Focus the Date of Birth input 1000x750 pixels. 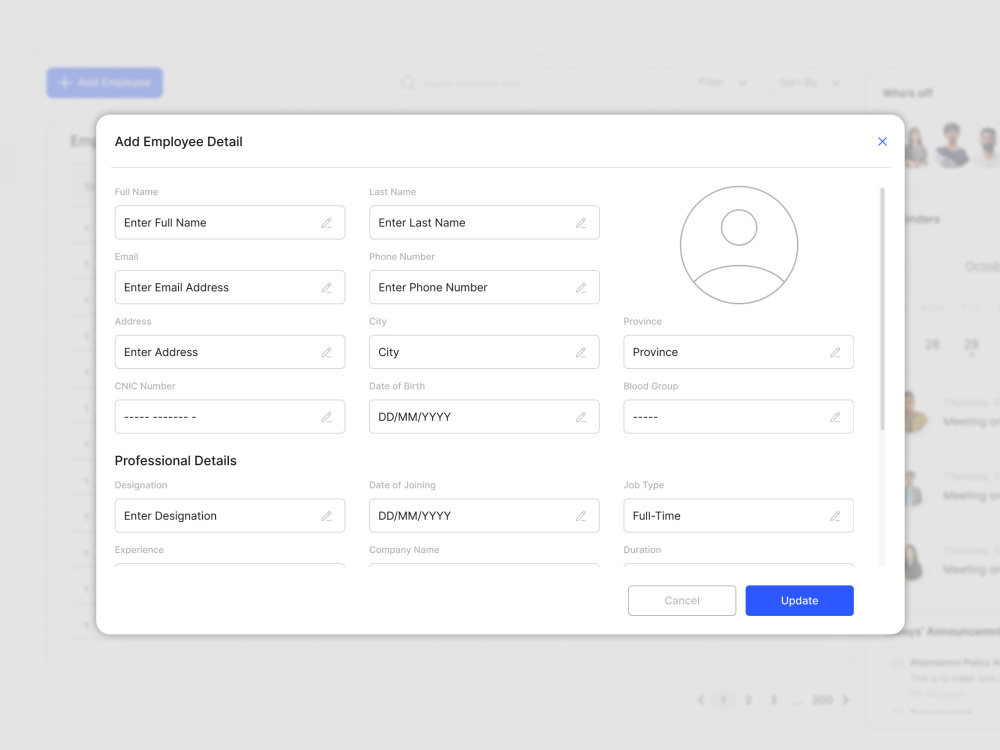pos(484,416)
